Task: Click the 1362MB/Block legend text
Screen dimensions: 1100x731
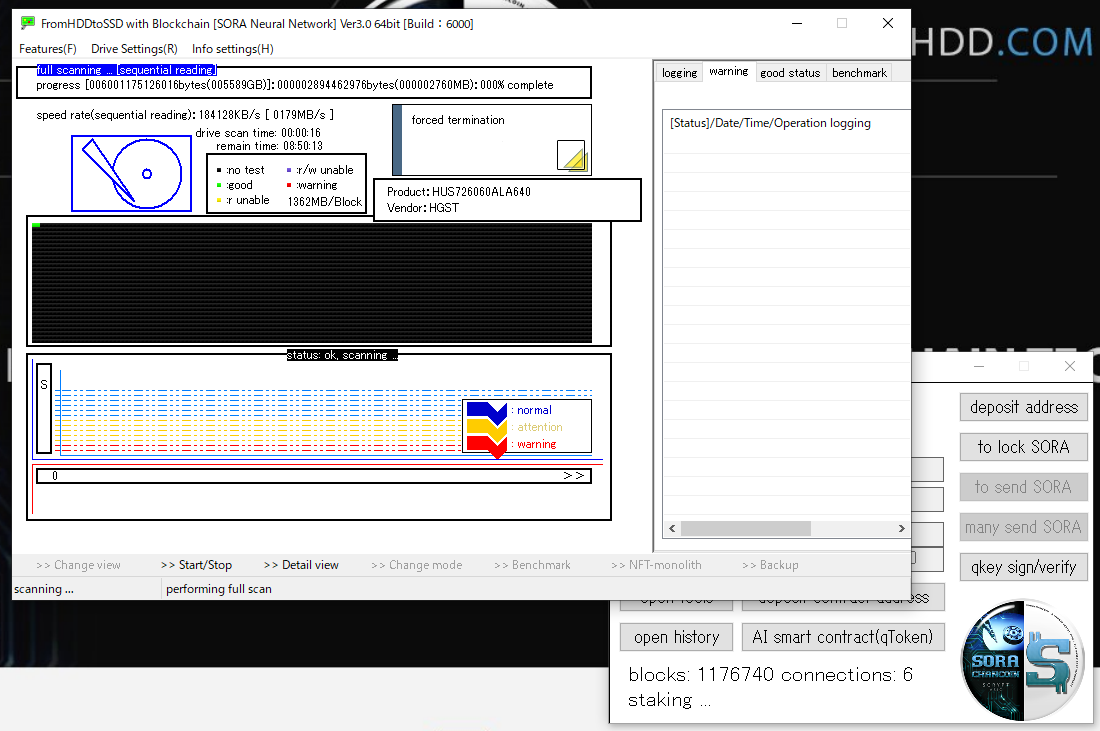Action: (325, 201)
